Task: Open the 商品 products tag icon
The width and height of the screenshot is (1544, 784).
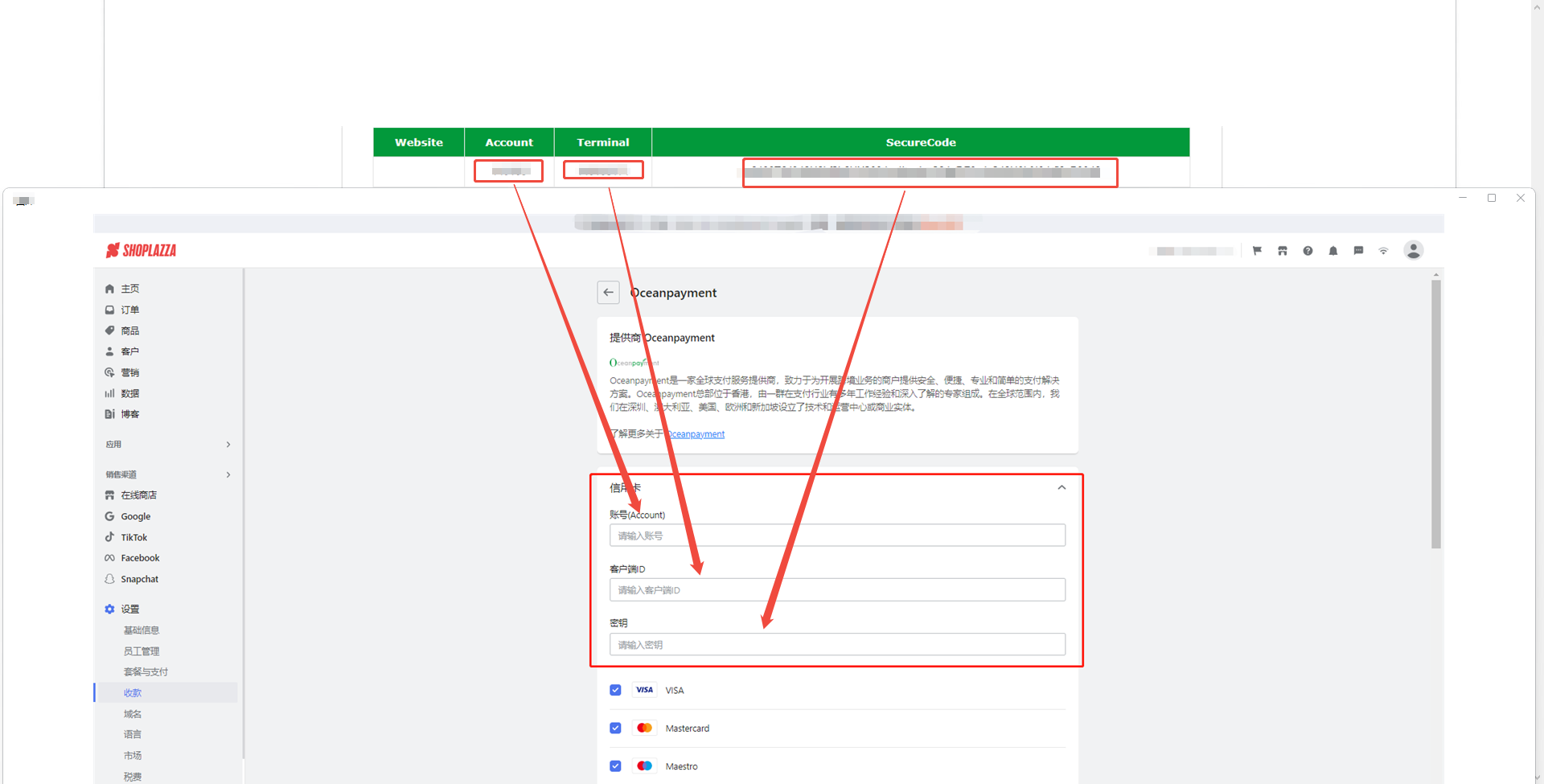Action: click(109, 330)
